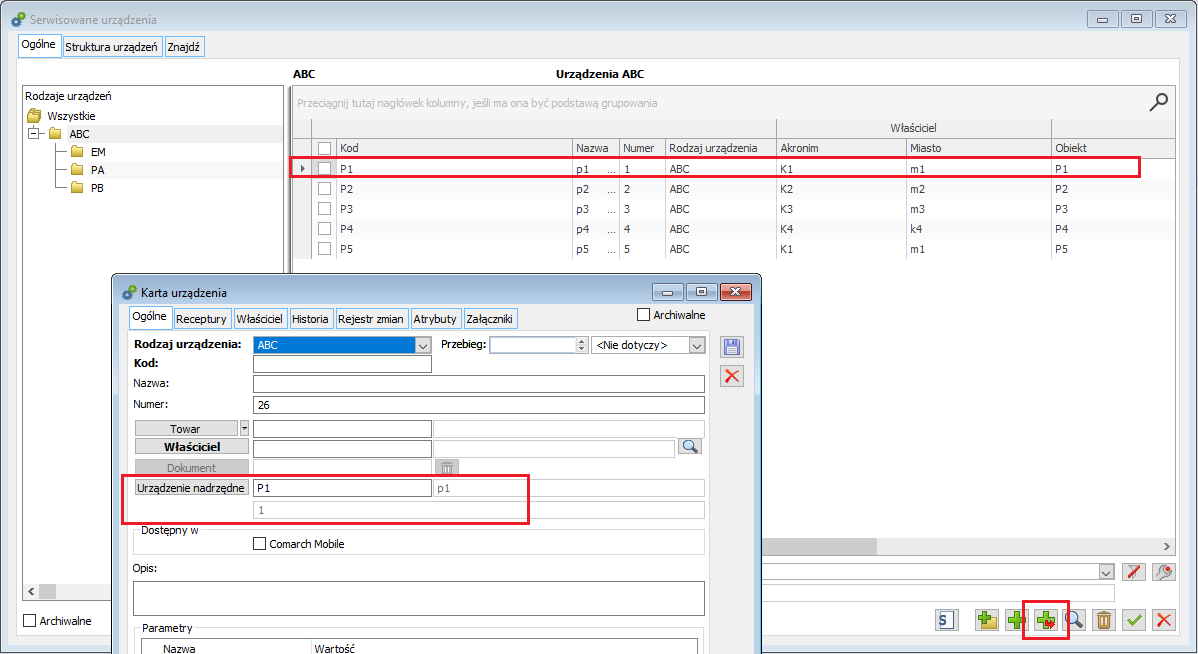Check the row checkbox for device P2
Screen dimensions: 1198x654
(325, 189)
